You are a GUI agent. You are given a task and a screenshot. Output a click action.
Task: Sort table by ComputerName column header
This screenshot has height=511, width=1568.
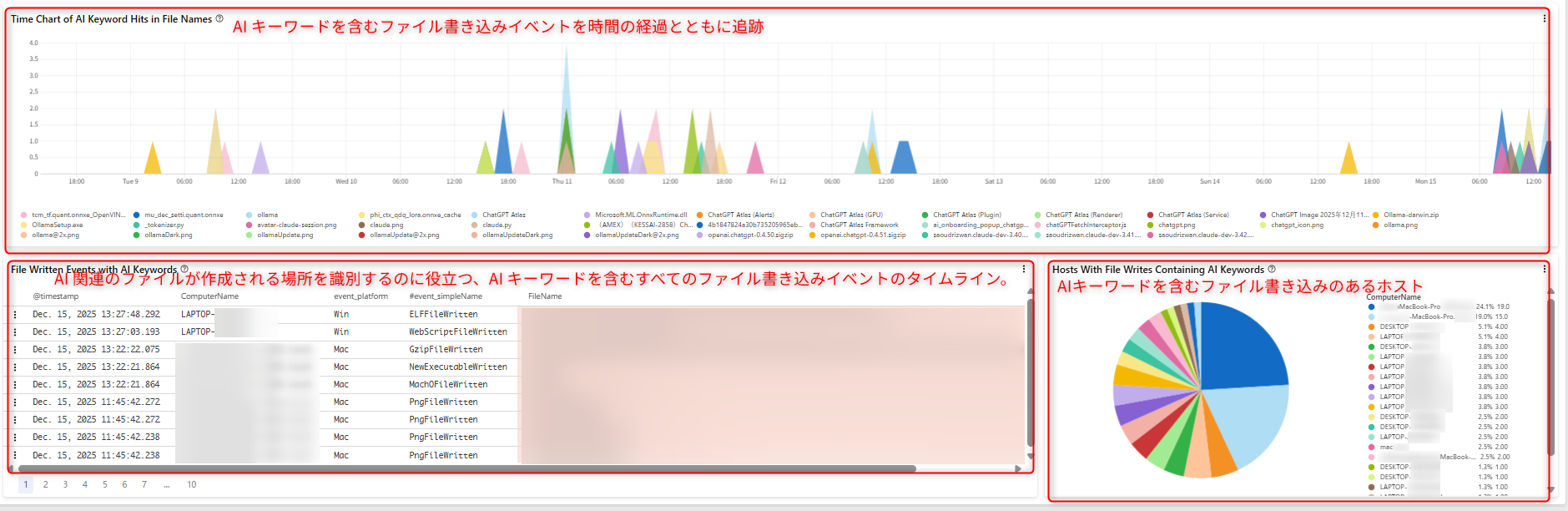click(209, 296)
